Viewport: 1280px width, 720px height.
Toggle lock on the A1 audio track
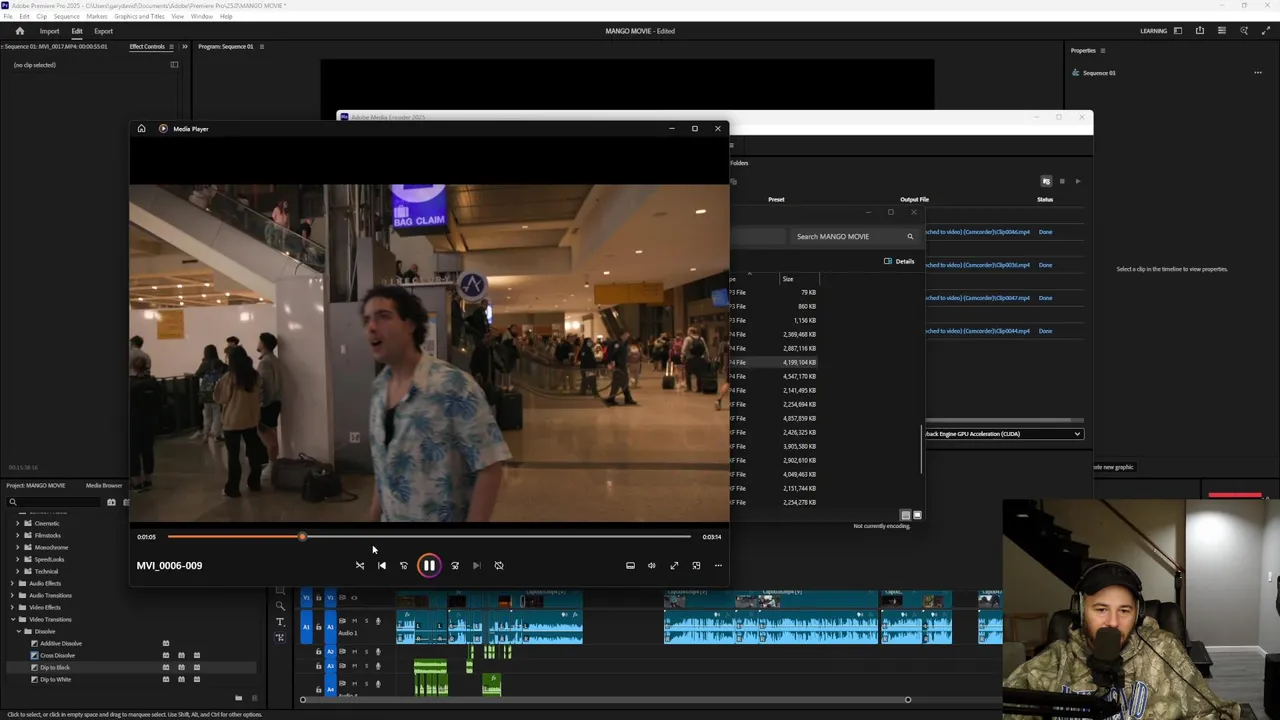[x=318, y=627]
